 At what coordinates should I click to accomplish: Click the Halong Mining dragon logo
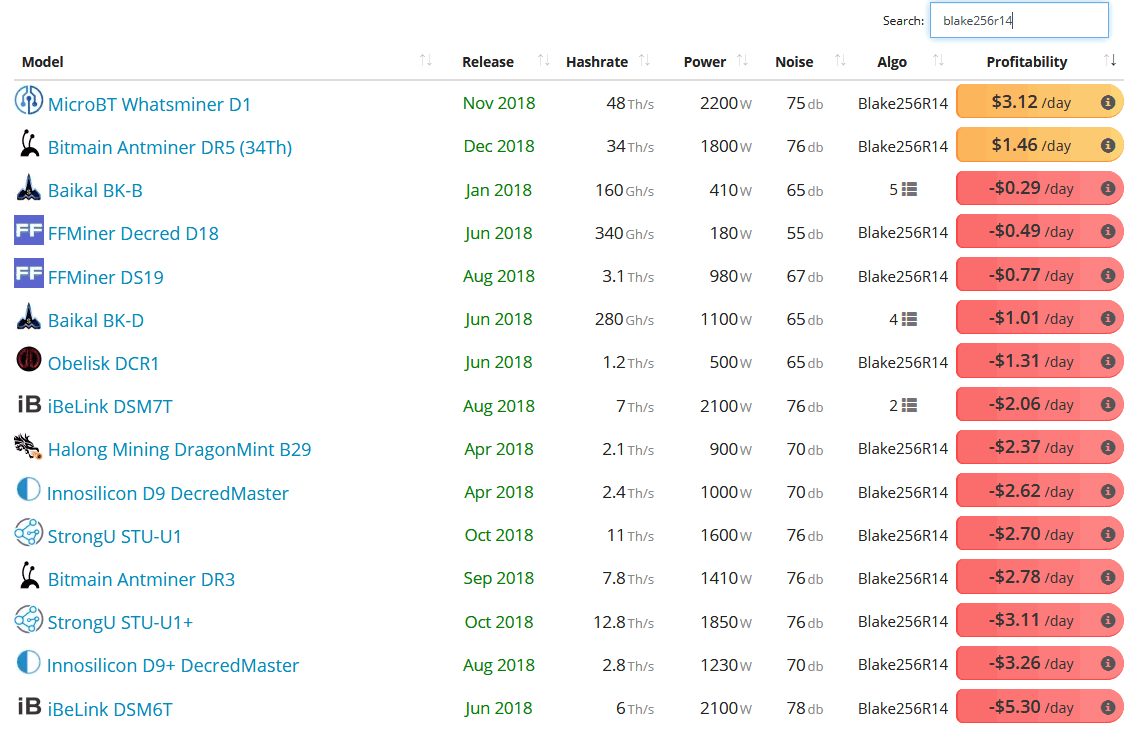pyautogui.click(x=28, y=448)
